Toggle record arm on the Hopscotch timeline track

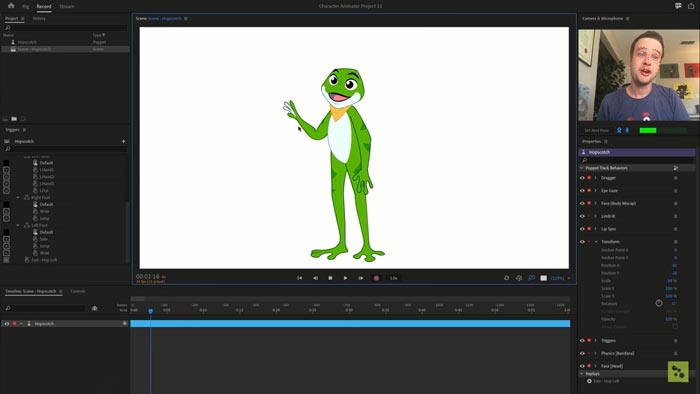[x=14, y=323]
